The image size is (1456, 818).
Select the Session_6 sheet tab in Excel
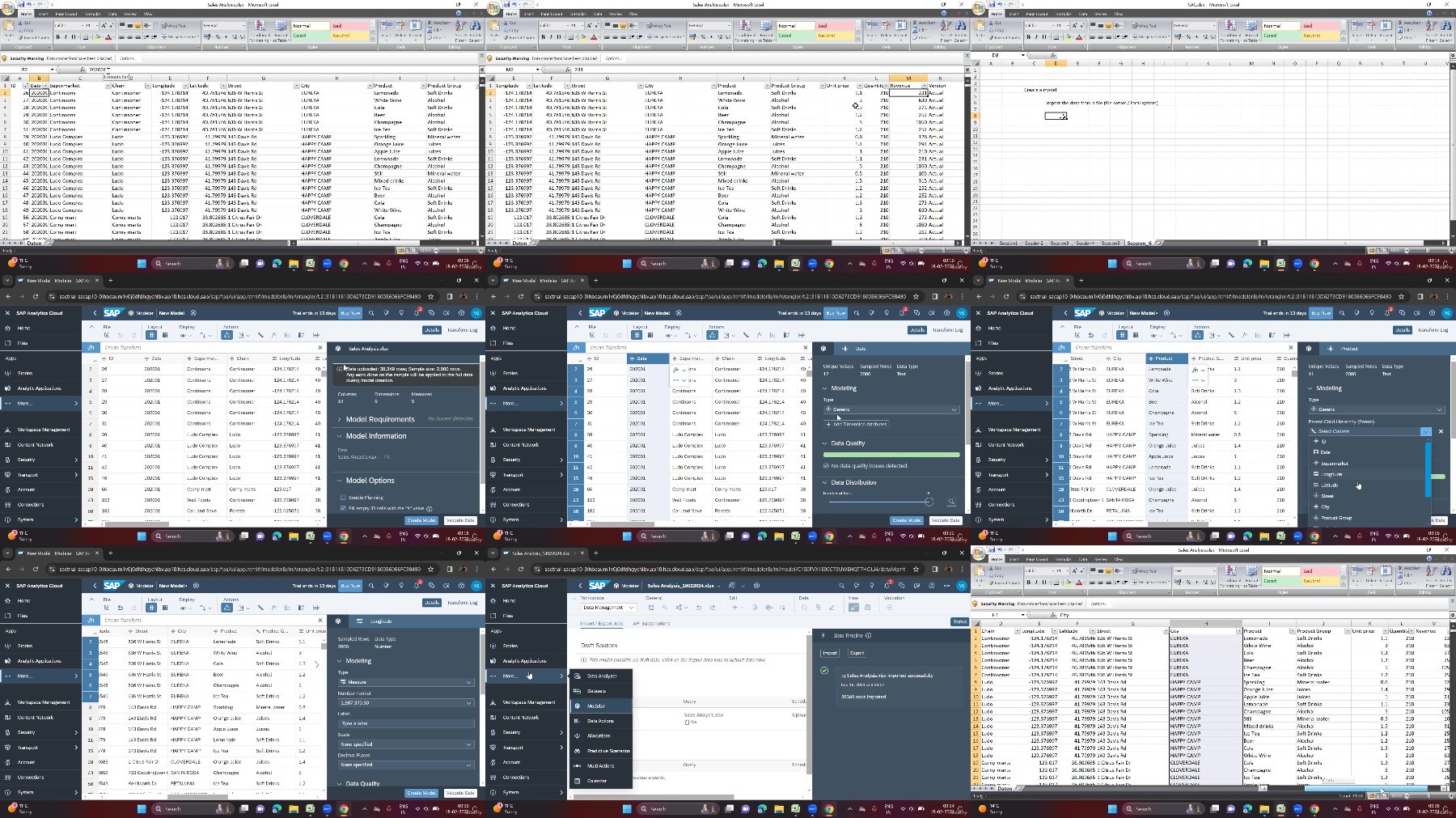point(1139,243)
